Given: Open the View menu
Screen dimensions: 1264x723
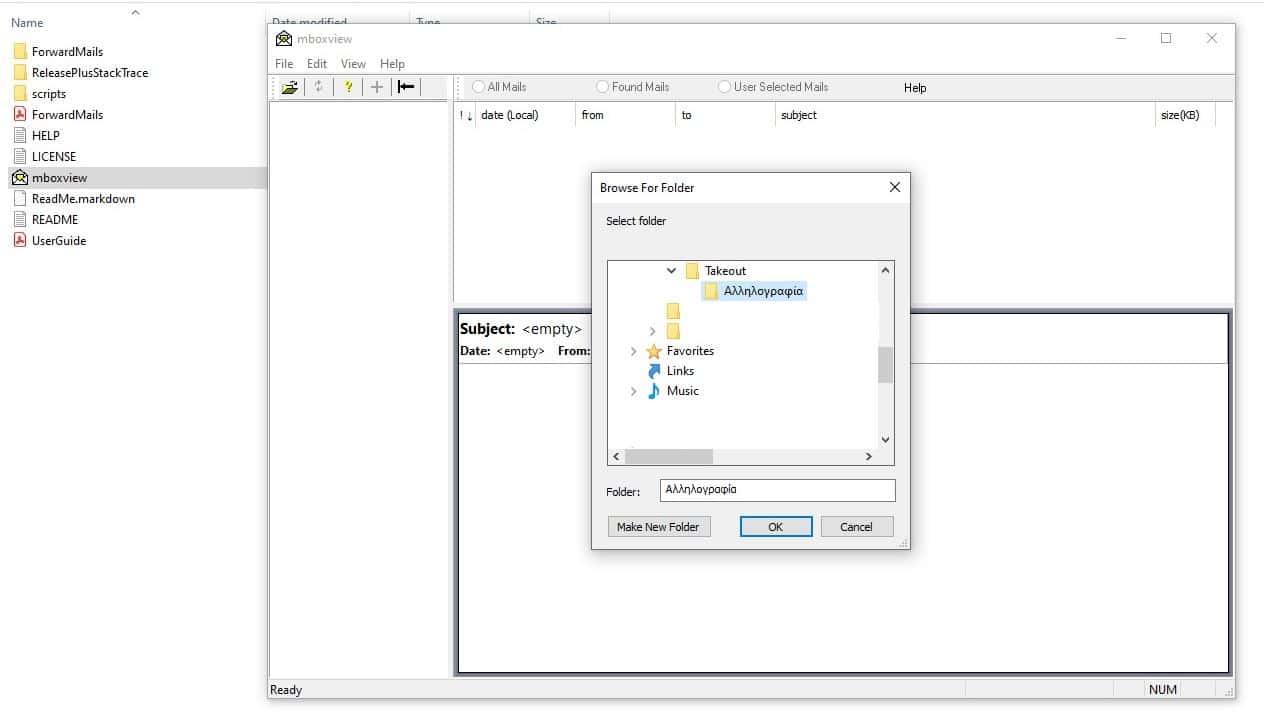Looking at the screenshot, I should [353, 63].
